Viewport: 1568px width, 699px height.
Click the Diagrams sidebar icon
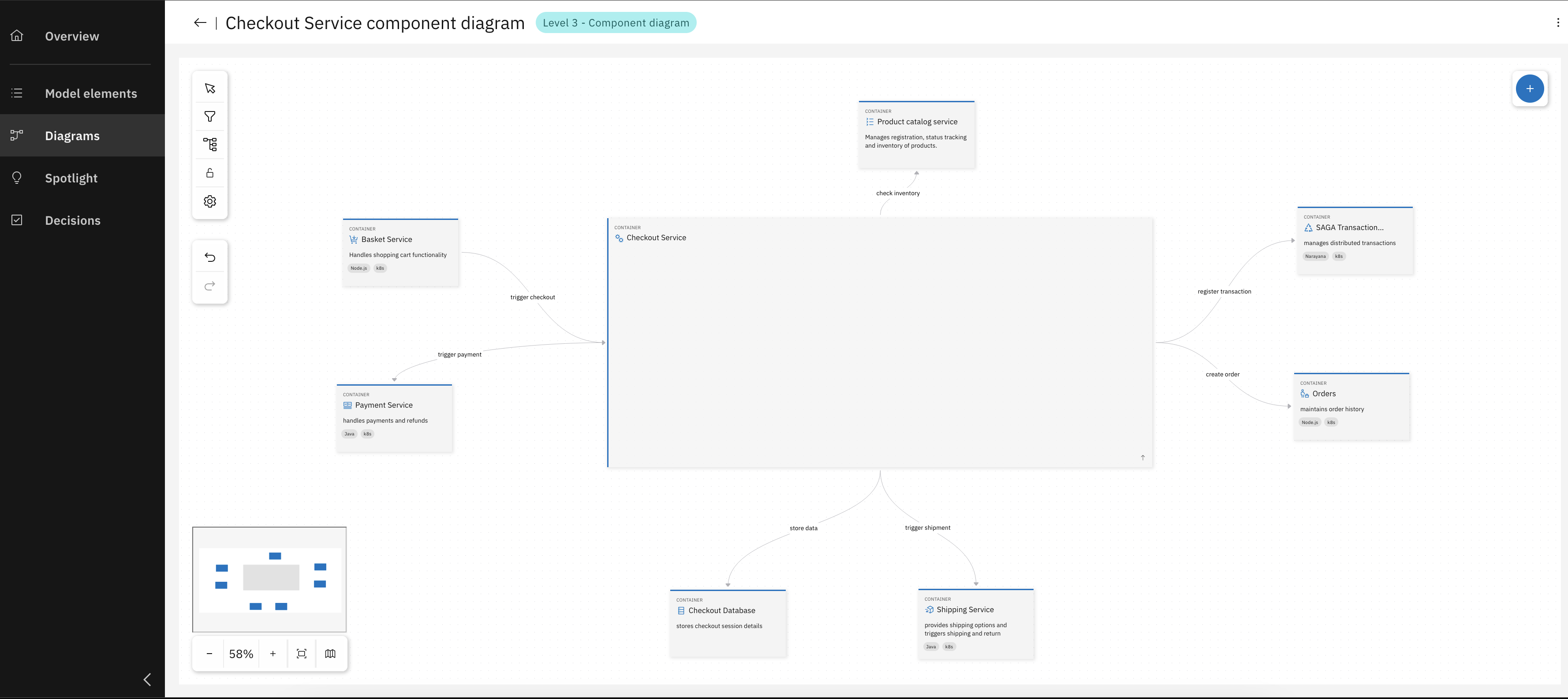[16, 136]
